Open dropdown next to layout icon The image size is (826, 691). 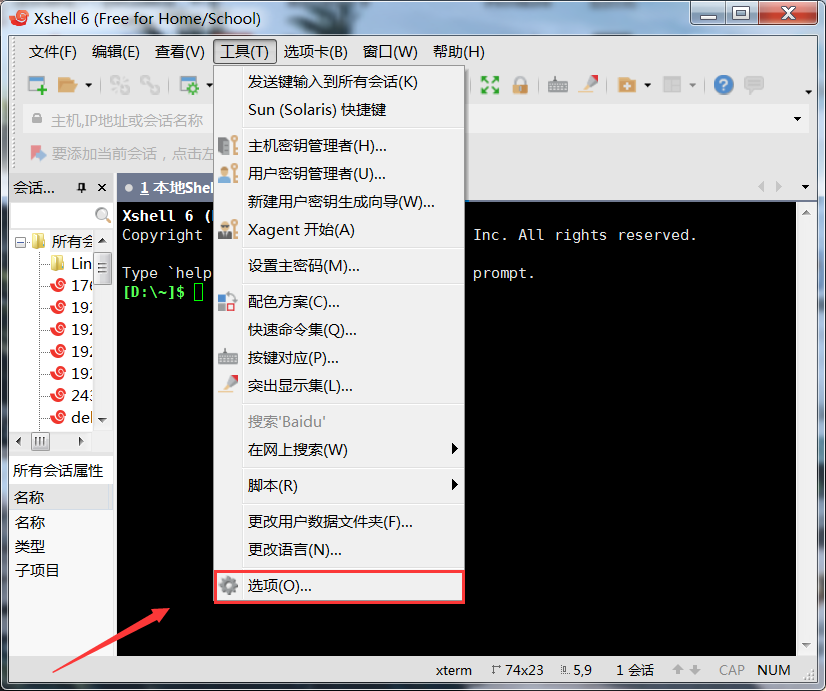(693, 85)
